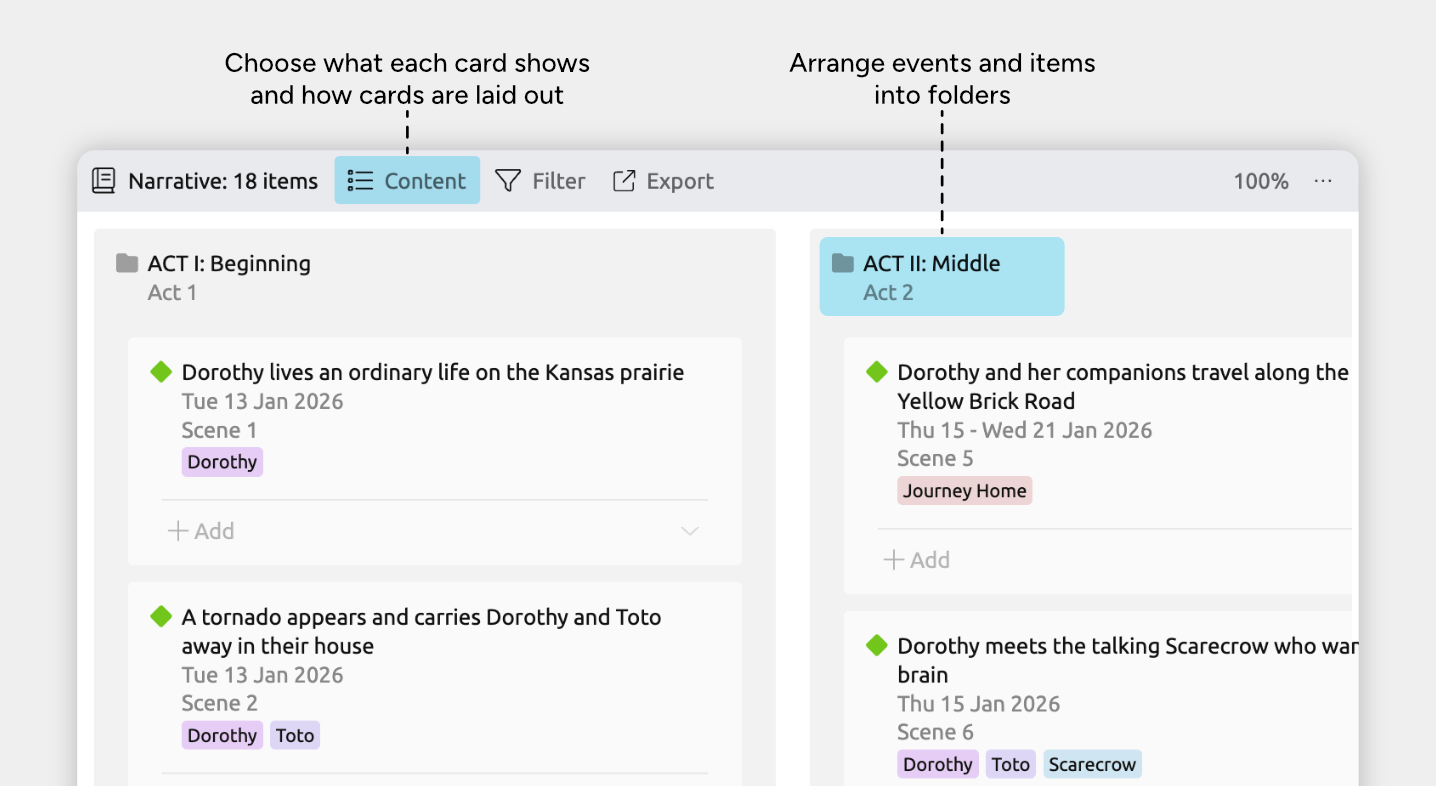Click green diamond of Scarecrow event

pos(877,646)
